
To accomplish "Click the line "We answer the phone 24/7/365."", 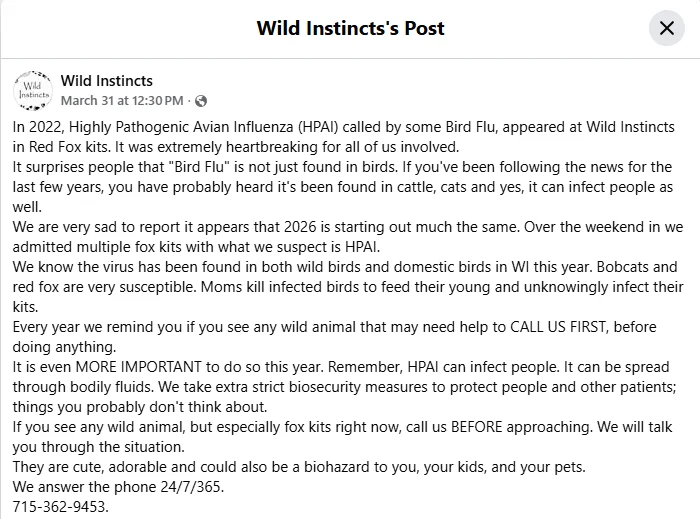I will (x=118, y=486).
